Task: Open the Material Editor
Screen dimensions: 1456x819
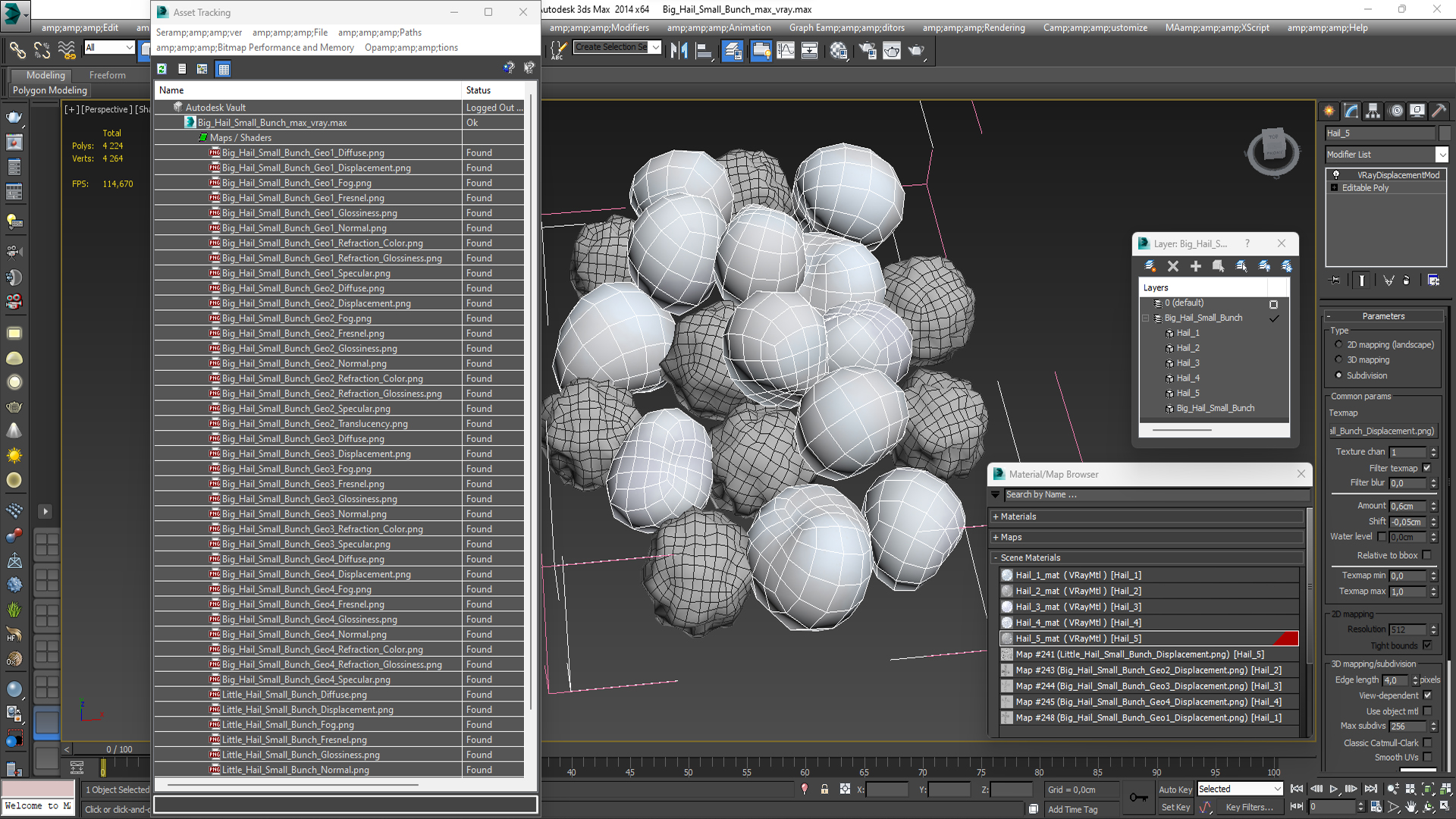Action: pyautogui.click(x=839, y=51)
